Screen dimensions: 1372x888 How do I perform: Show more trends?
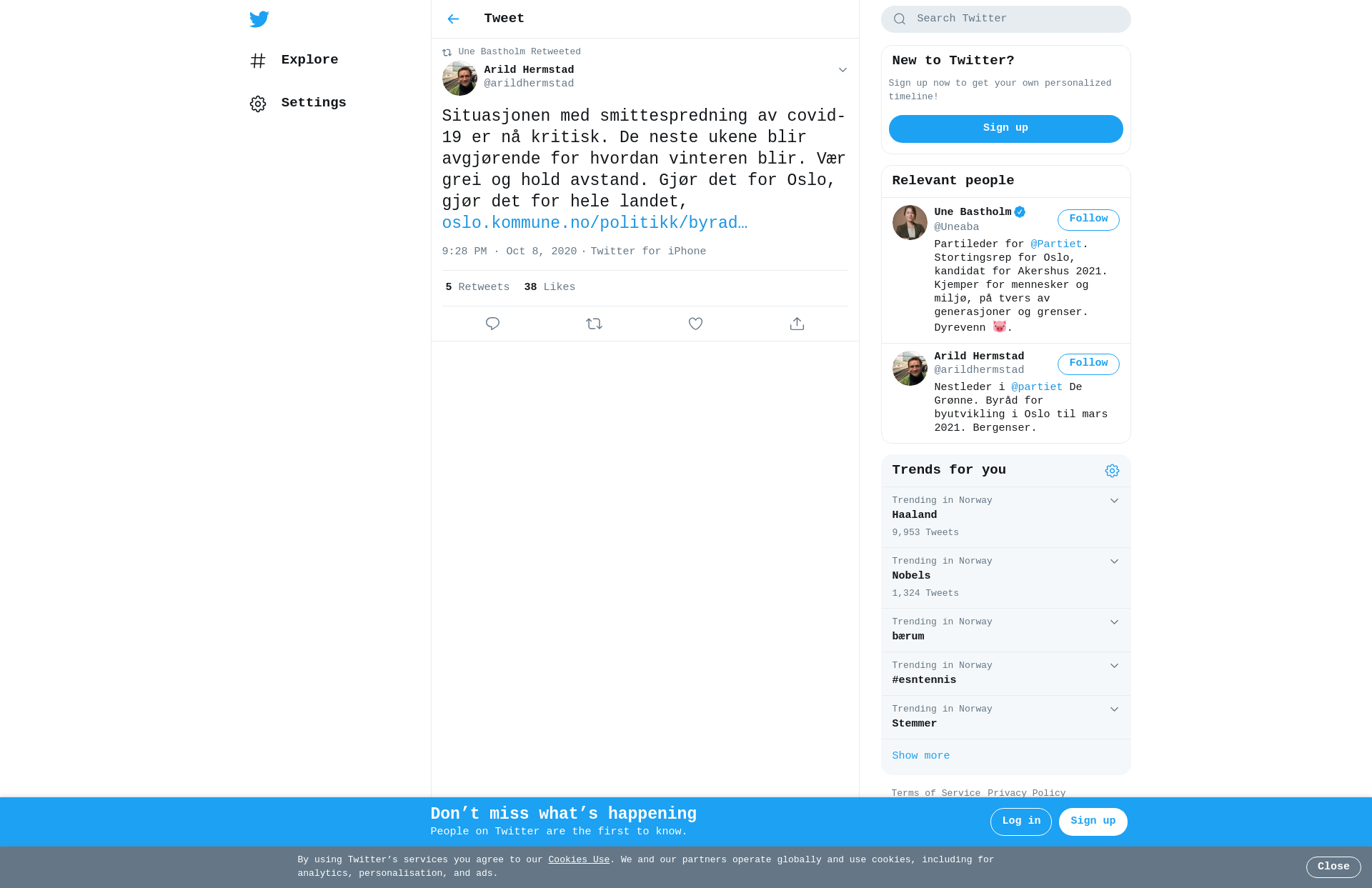[x=920, y=756]
